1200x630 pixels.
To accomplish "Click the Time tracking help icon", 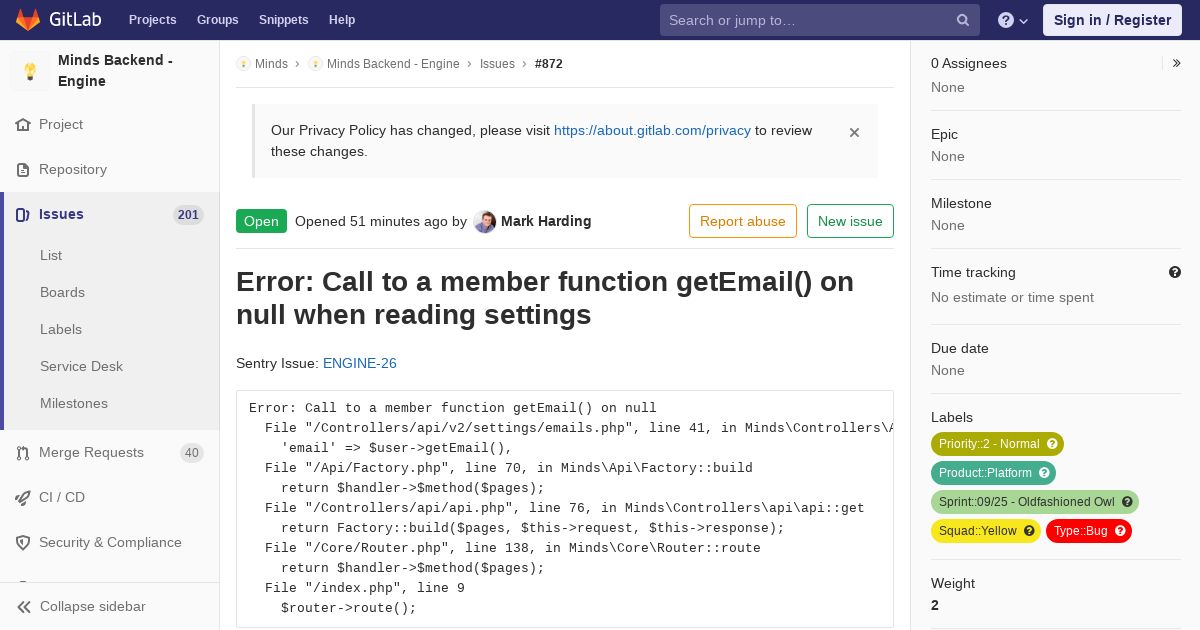I will pos(1175,272).
